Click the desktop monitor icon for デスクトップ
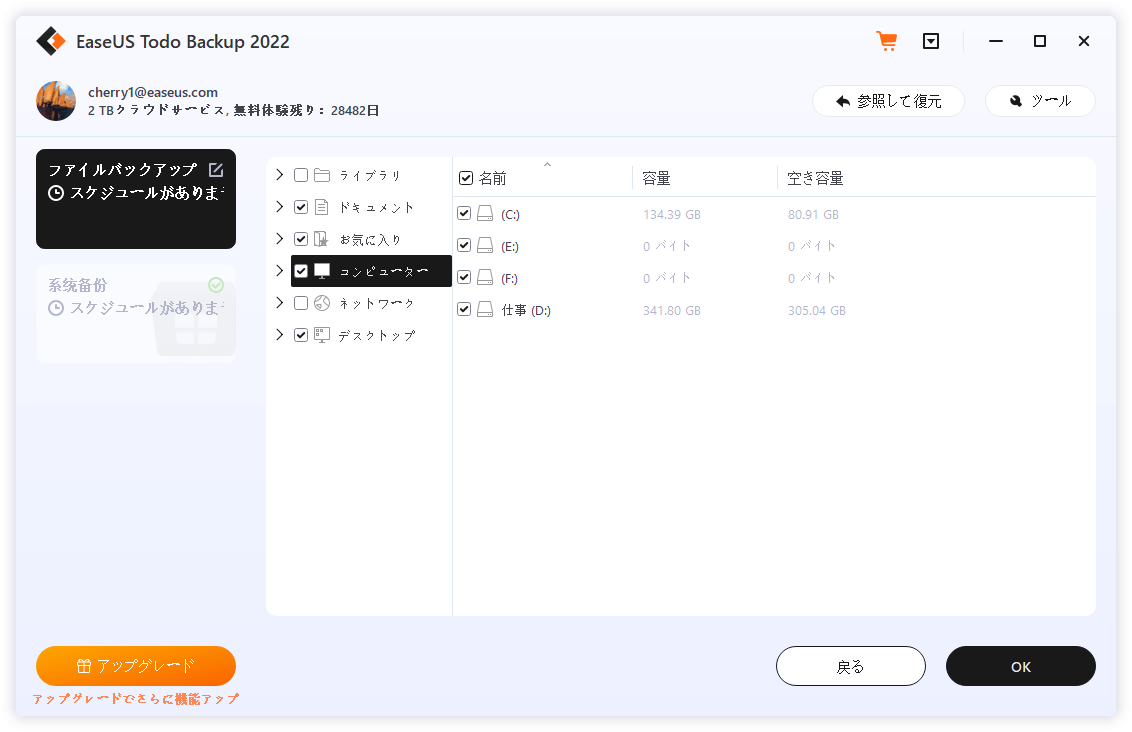 click(323, 334)
